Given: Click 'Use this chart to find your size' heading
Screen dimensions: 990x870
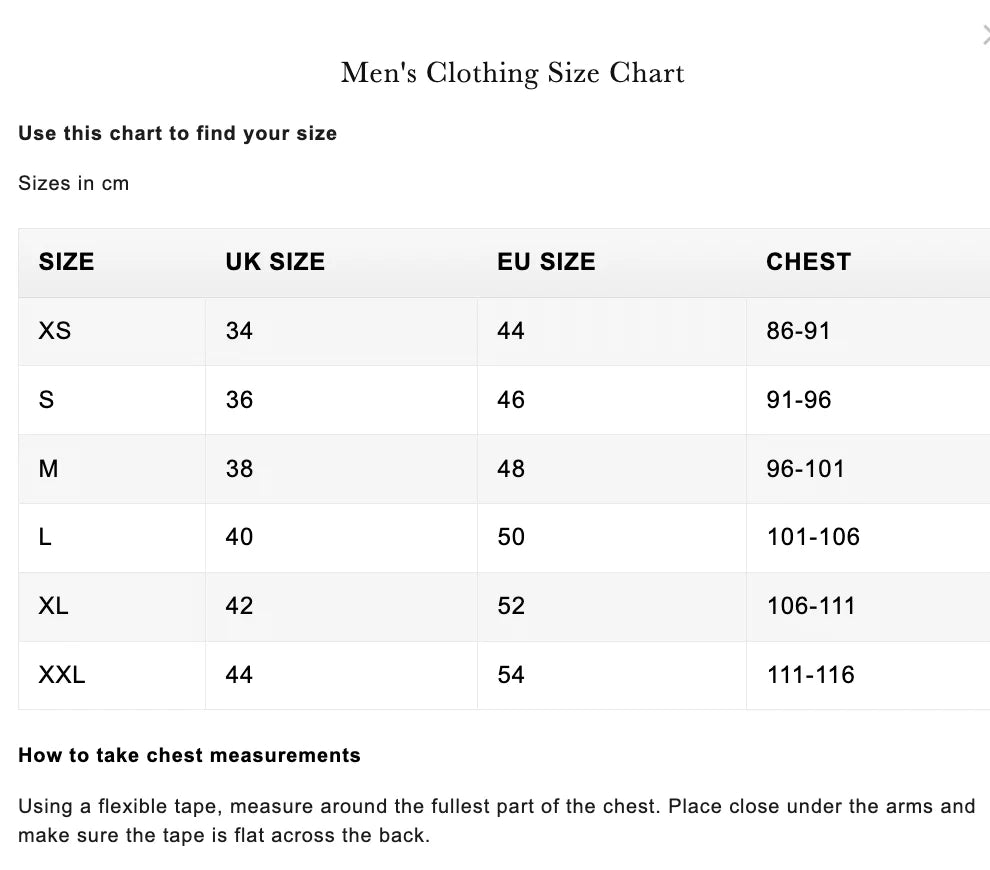Looking at the screenshot, I should point(178,134).
